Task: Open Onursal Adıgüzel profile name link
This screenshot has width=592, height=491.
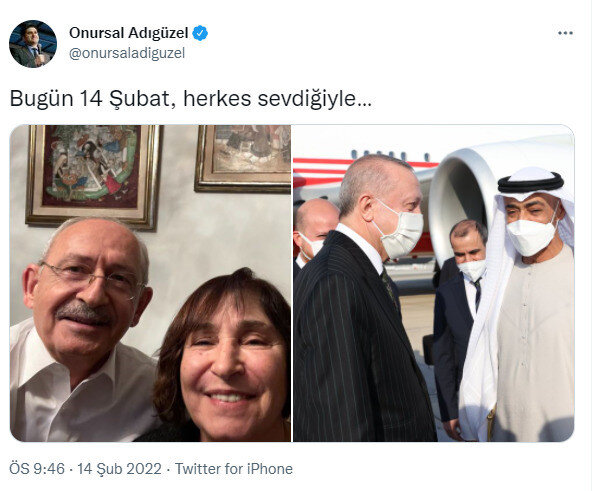Action: click(x=128, y=33)
